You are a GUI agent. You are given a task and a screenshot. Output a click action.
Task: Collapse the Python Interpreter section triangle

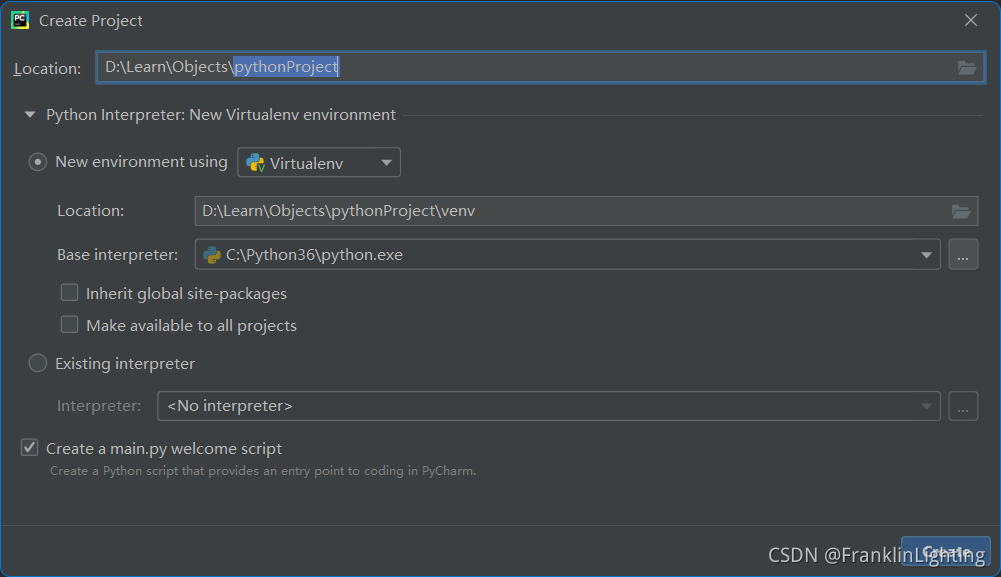29,115
